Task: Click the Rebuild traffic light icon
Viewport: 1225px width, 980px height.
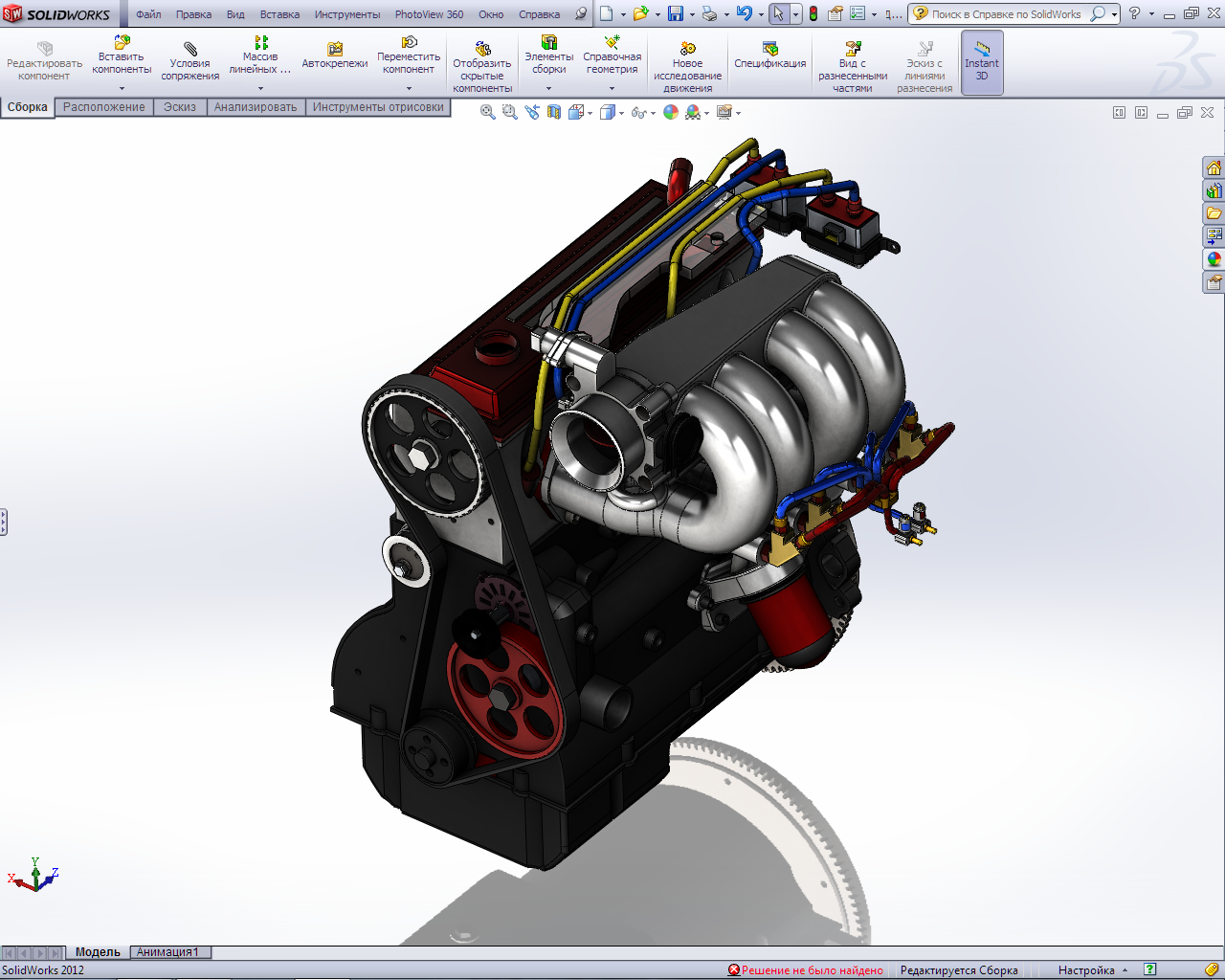Action: [813, 13]
